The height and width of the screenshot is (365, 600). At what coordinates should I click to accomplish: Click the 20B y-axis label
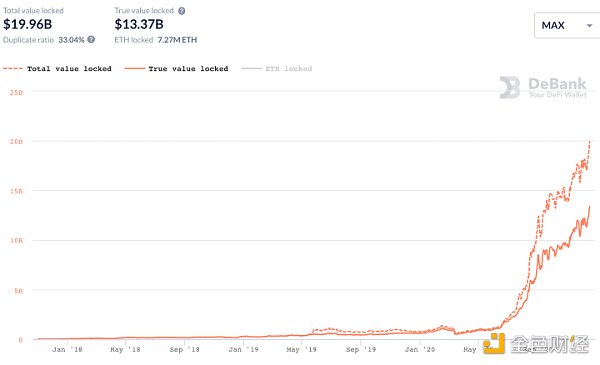point(16,142)
